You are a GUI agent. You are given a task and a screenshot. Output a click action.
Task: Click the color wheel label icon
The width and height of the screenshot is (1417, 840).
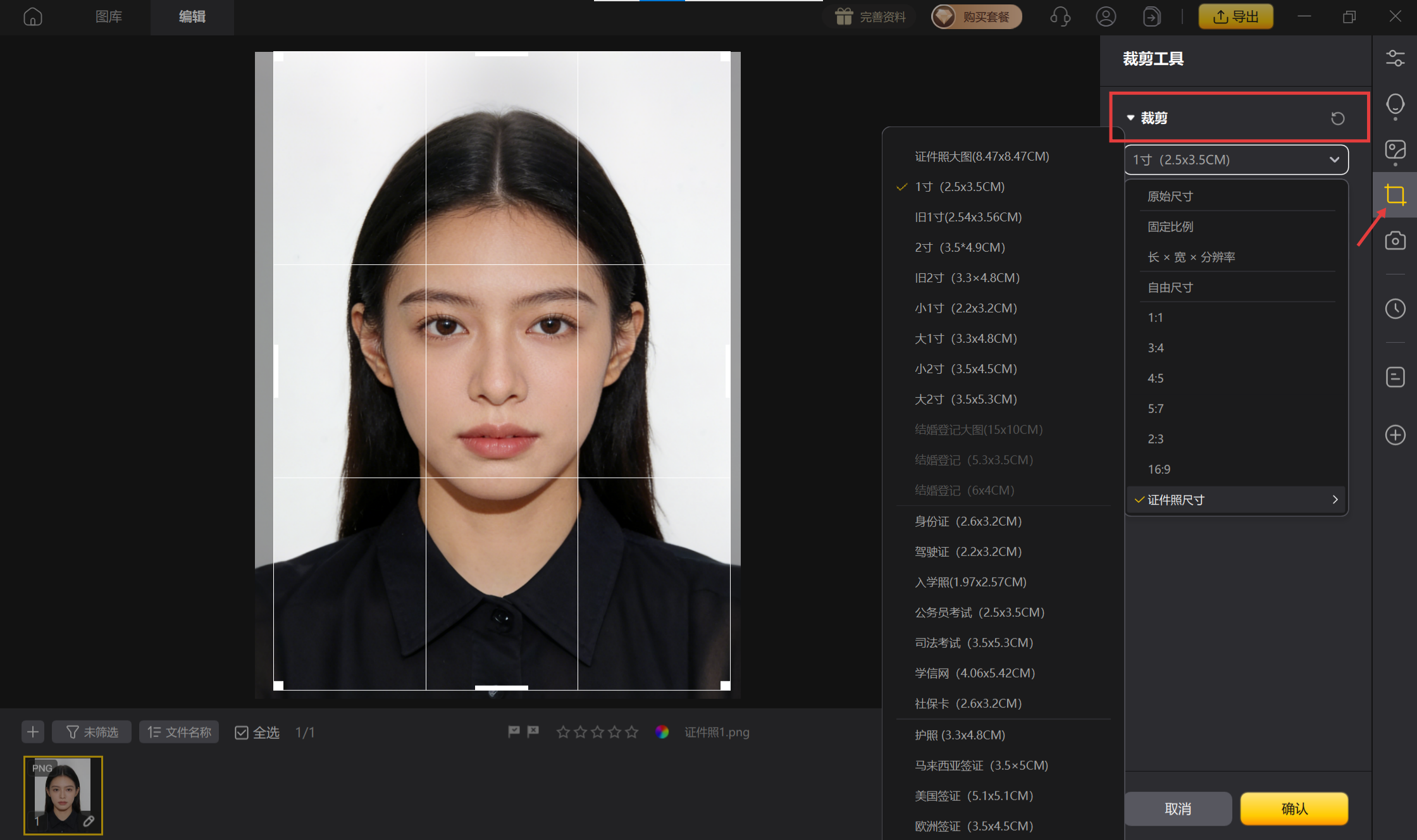(662, 732)
